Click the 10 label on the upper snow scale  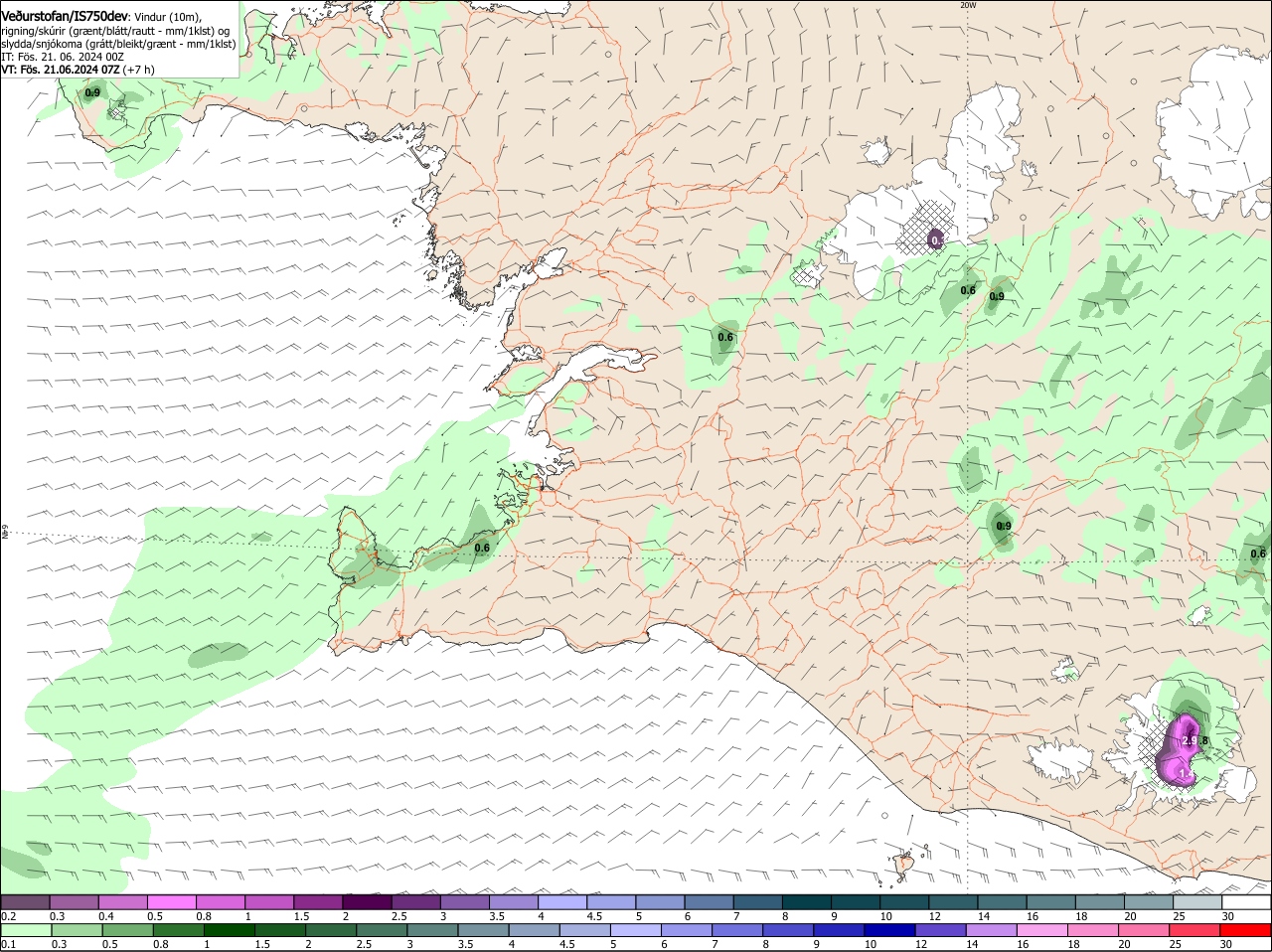coord(886,916)
